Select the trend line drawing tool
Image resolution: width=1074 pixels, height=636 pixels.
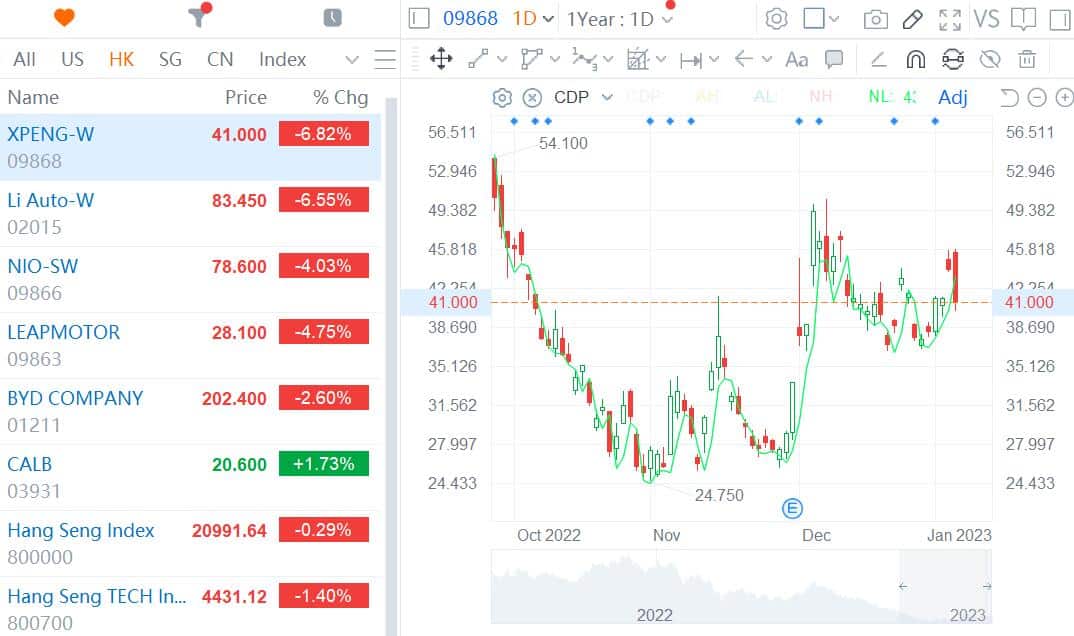pos(475,60)
